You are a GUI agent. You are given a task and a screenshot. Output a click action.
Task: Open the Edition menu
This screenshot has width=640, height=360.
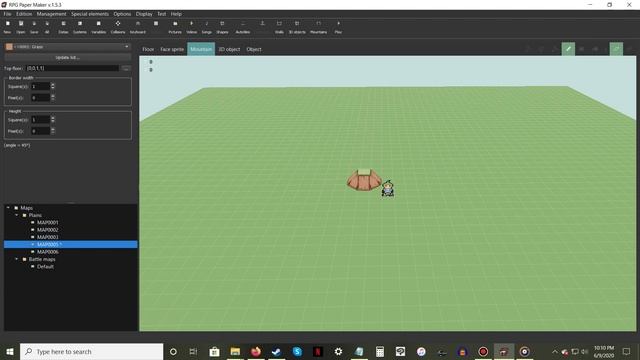click(x=24, y=14)
